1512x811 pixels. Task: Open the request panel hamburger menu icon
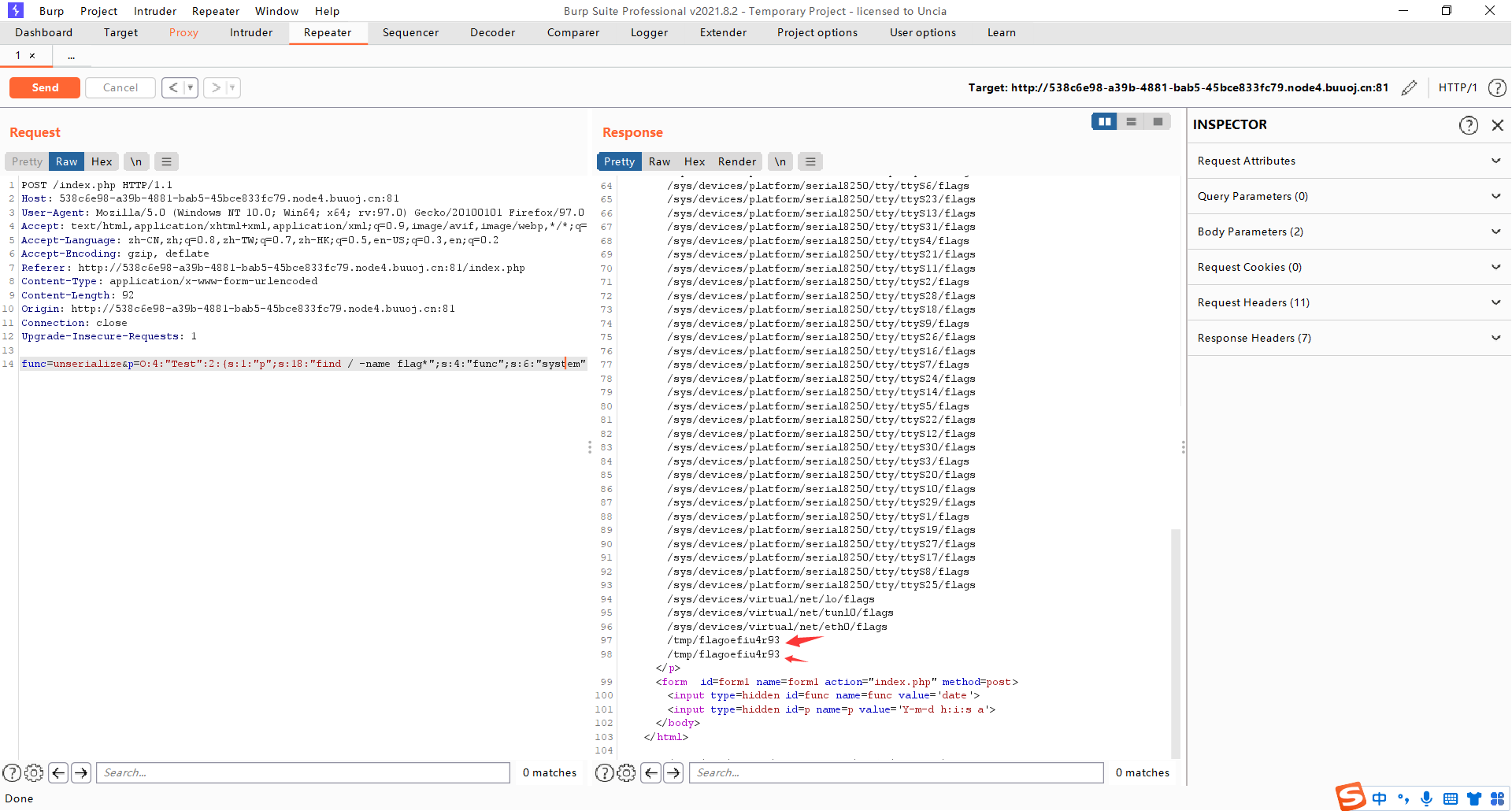165,161
